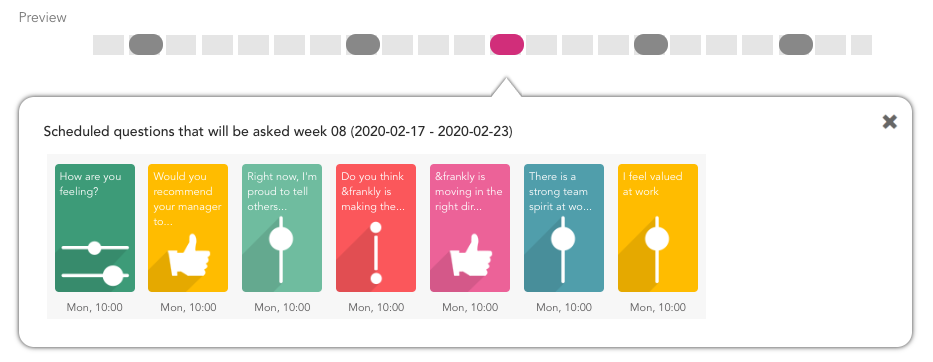Click slider icon on 'strong team spirit' card
This screenshot has height=362, width=933.
point(563,249)
